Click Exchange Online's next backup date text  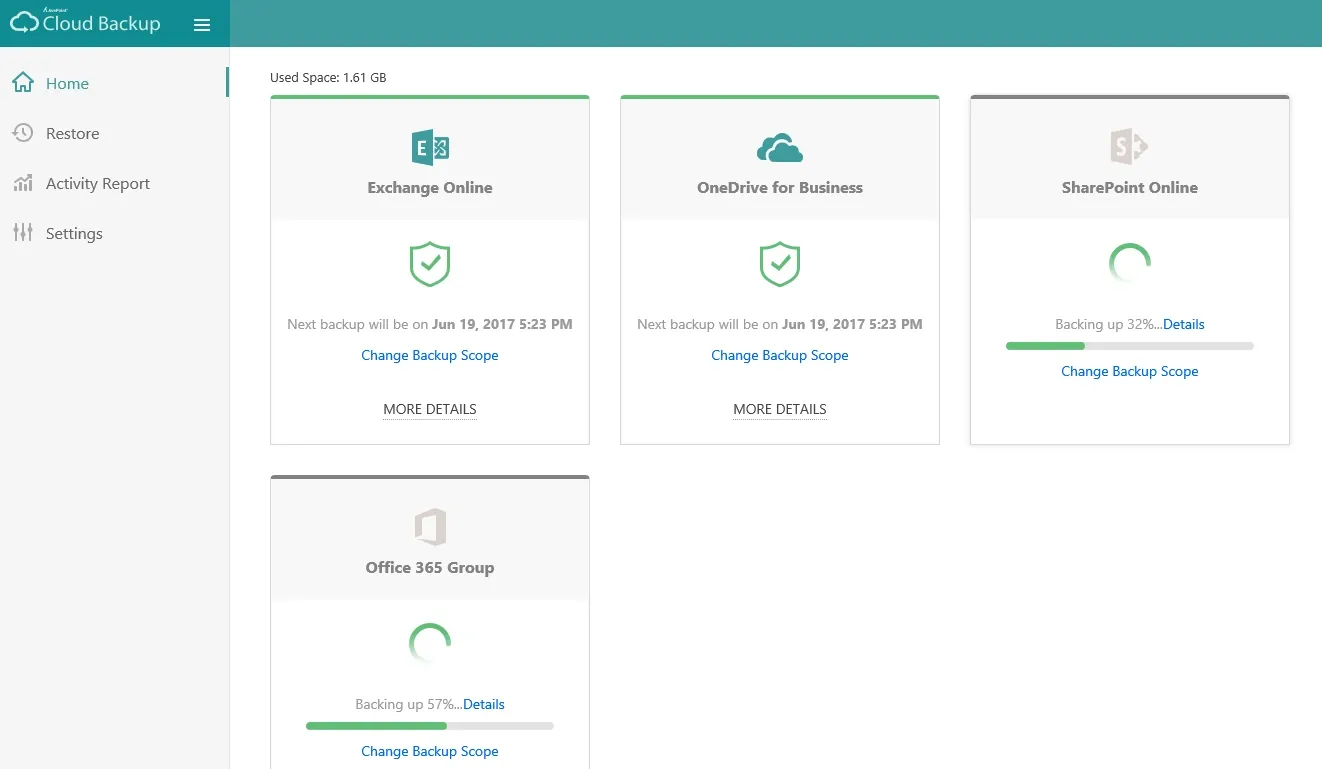[430, 324]
